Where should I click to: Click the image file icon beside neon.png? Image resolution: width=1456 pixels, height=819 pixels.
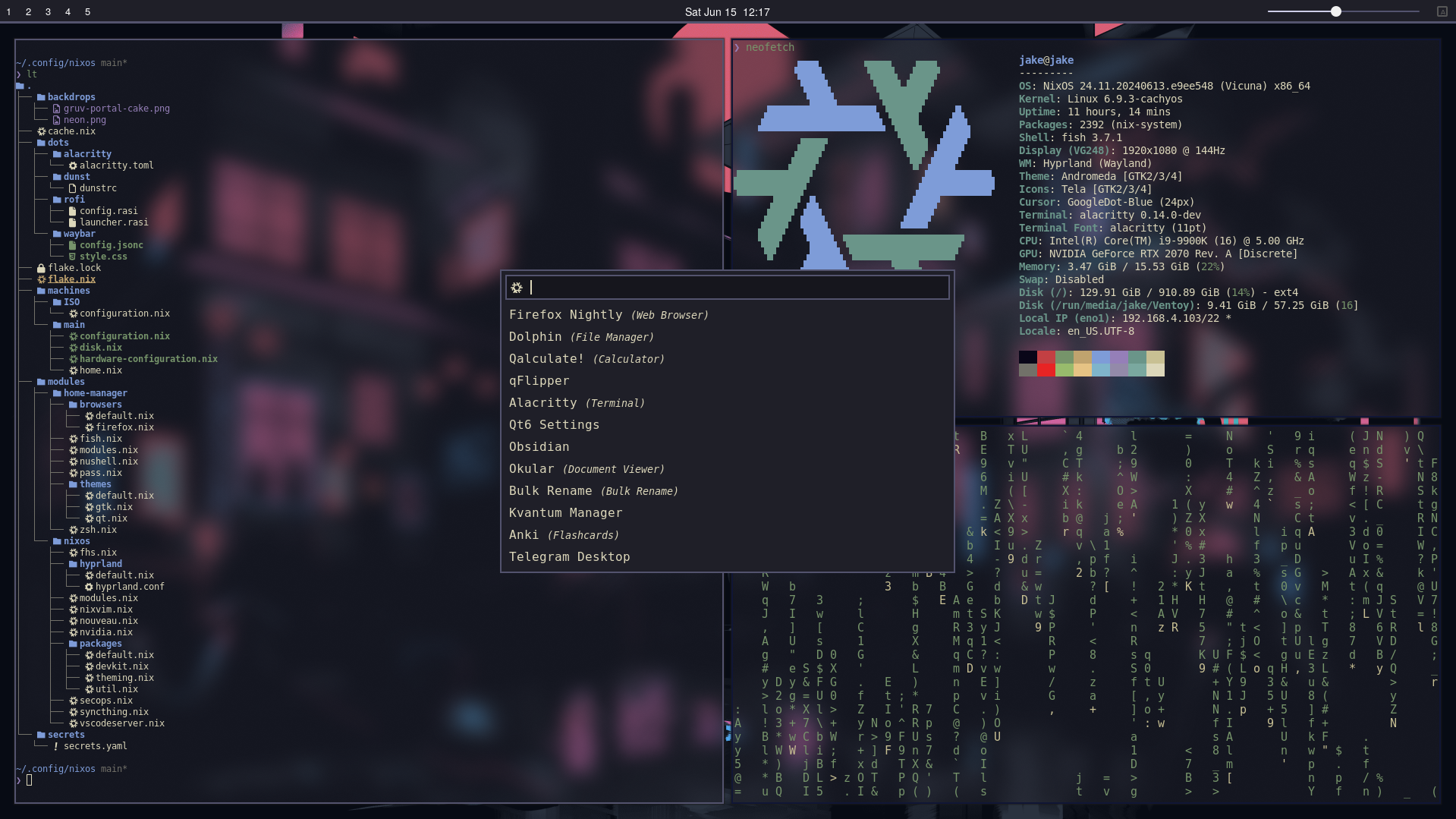tap(57, 120)
